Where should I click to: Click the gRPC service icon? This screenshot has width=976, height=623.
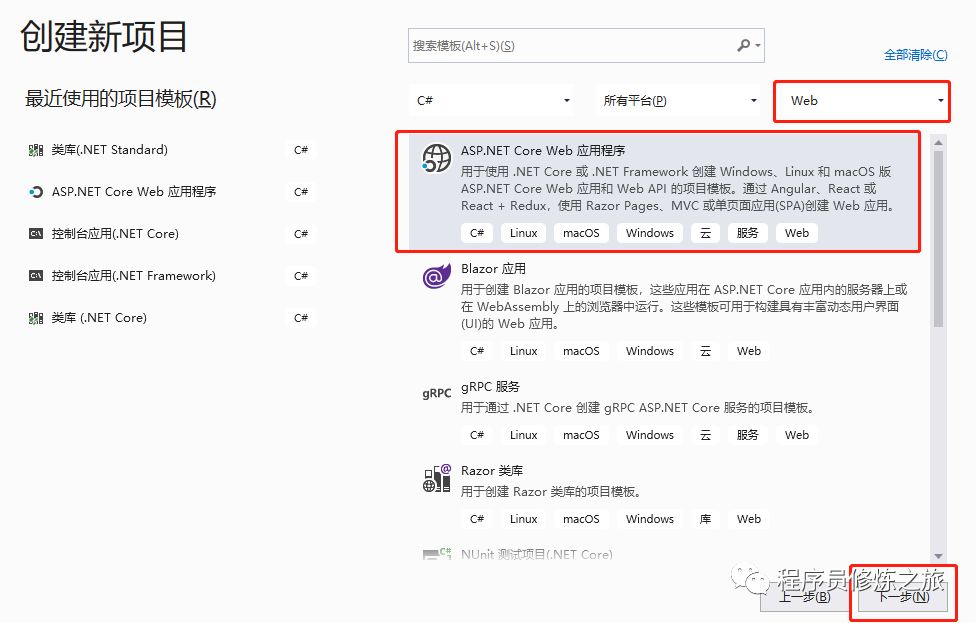pos(436,393)
